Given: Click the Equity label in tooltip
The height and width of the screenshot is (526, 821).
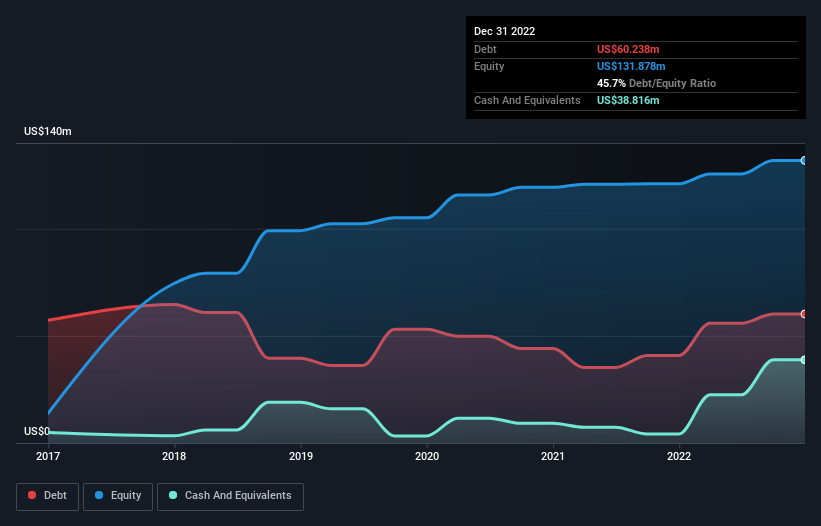Looking at the screenshot, I should pyautogui.click(x=489, y=66).
